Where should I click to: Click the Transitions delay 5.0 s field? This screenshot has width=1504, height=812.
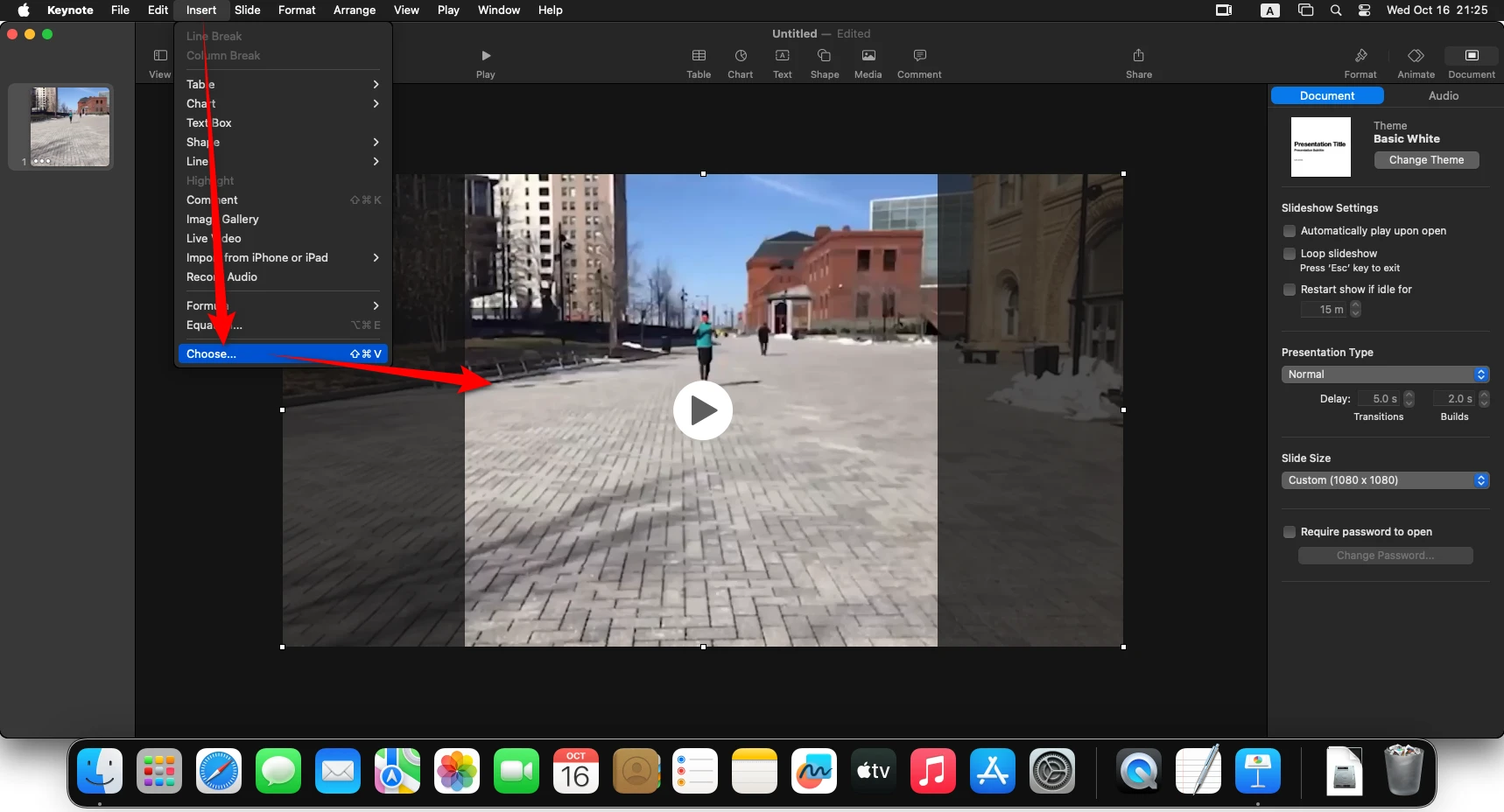pos(1381,398)
